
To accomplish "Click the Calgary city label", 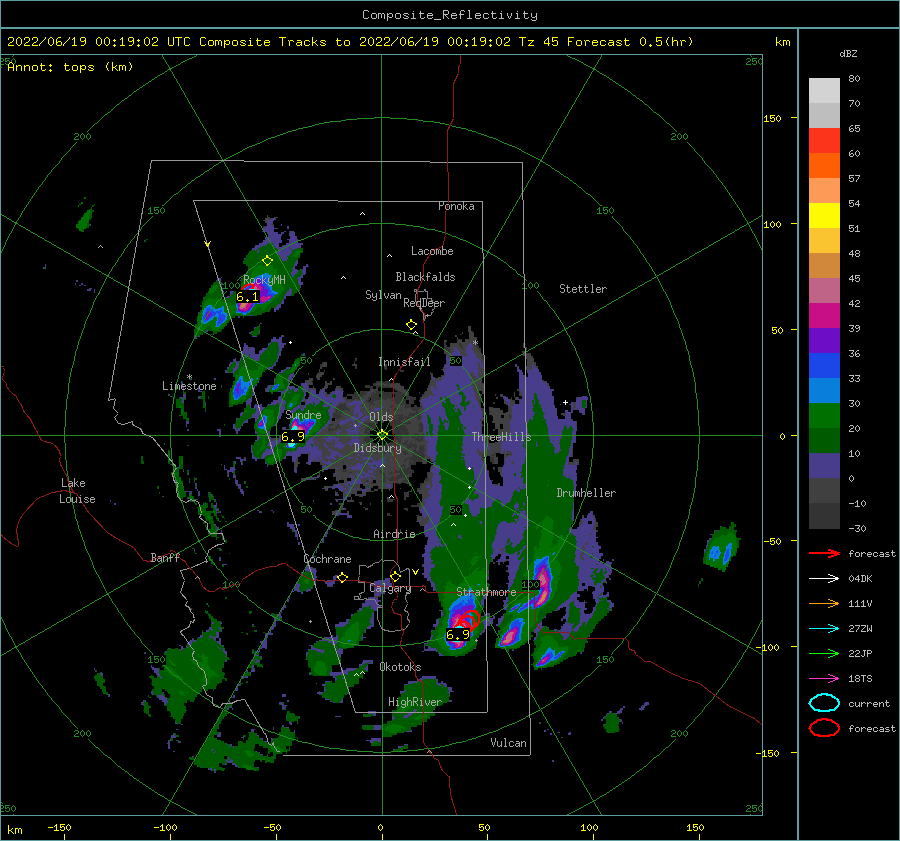I will click(x=390, y=588).
